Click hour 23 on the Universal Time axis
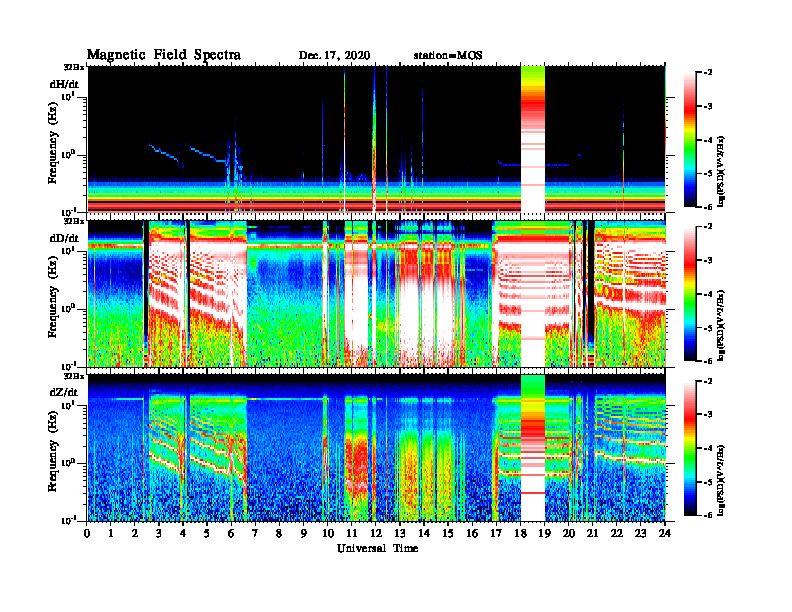This screenshot has height=612, width=792. 640,534
